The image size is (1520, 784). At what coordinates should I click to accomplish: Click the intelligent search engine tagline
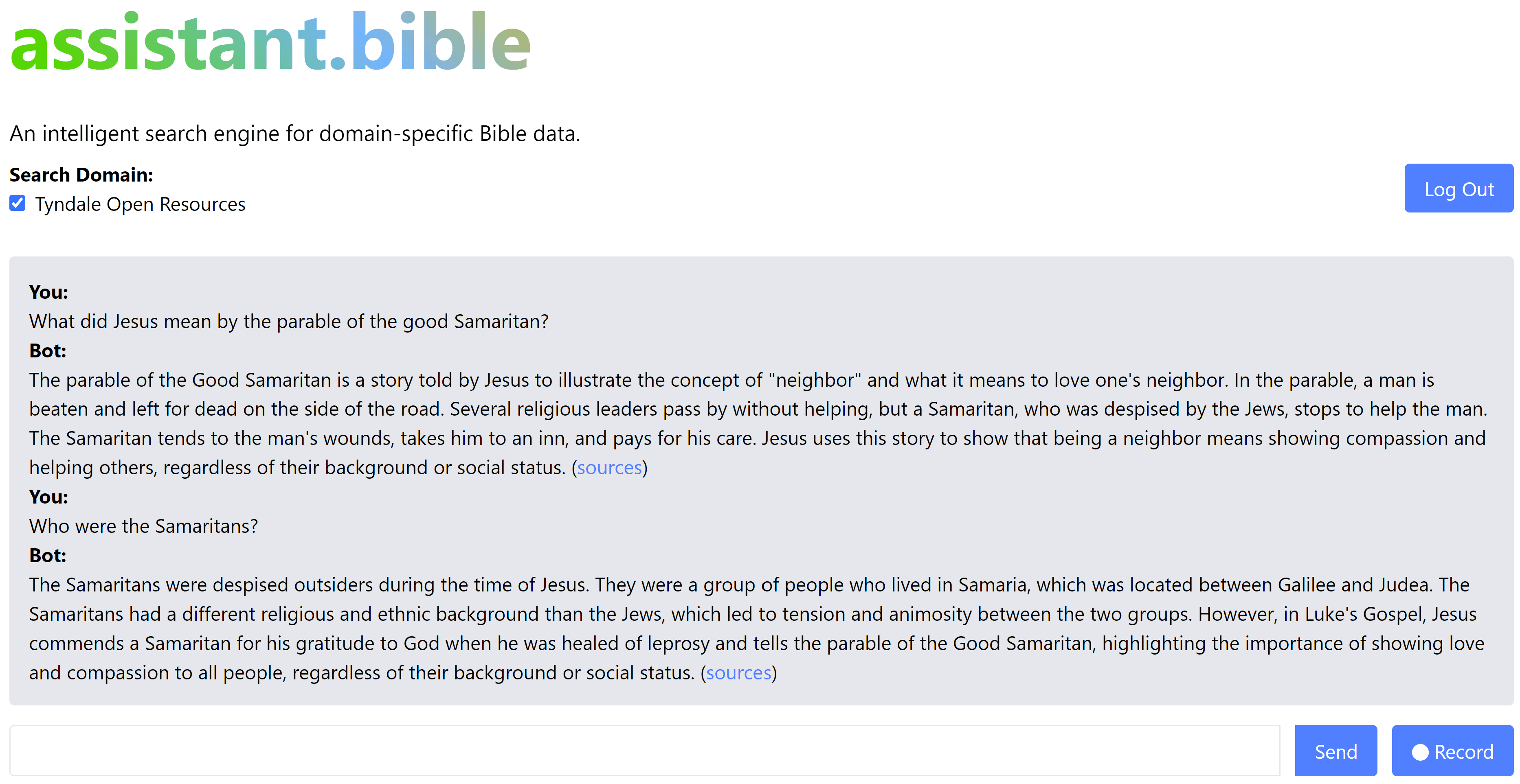(x=294, y=134)
